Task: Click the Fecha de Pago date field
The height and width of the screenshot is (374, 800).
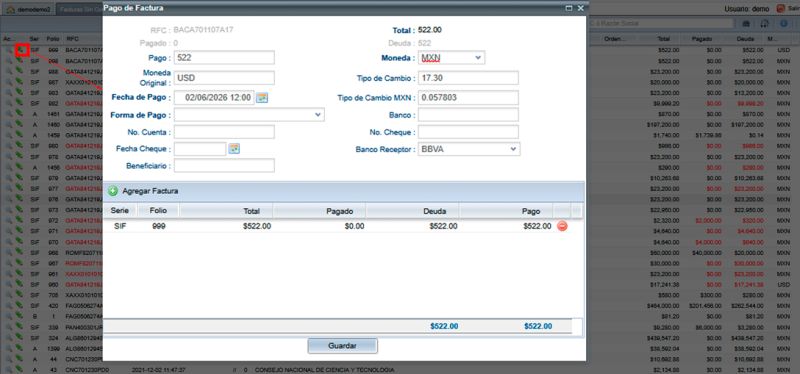Action: tap(214, 97)
